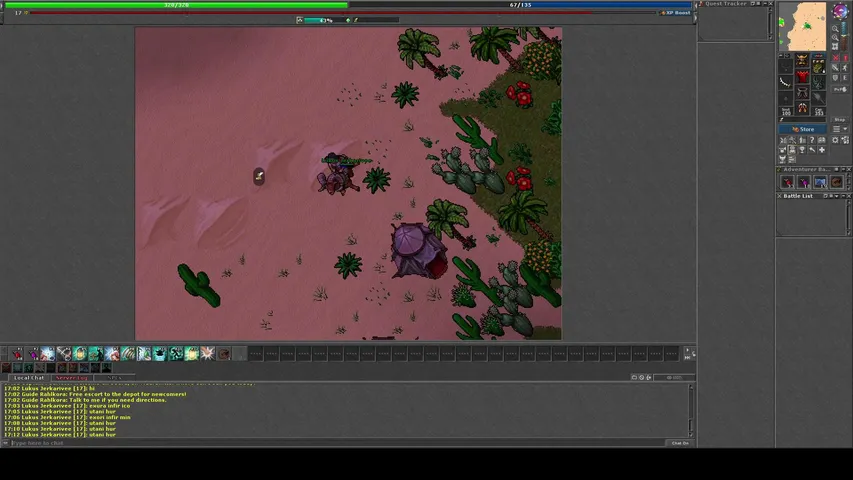853x480 pixels.
Task: Click the Battle List title
Action: tap(798, 196)
